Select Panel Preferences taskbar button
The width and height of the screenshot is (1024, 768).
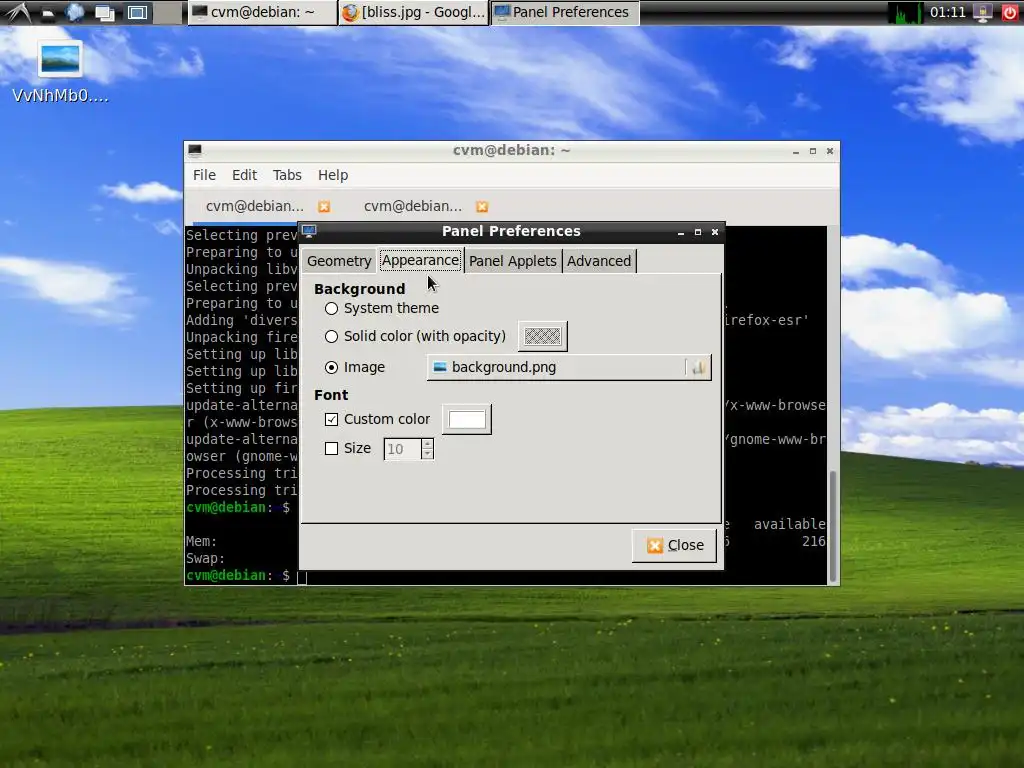(565, 12)
